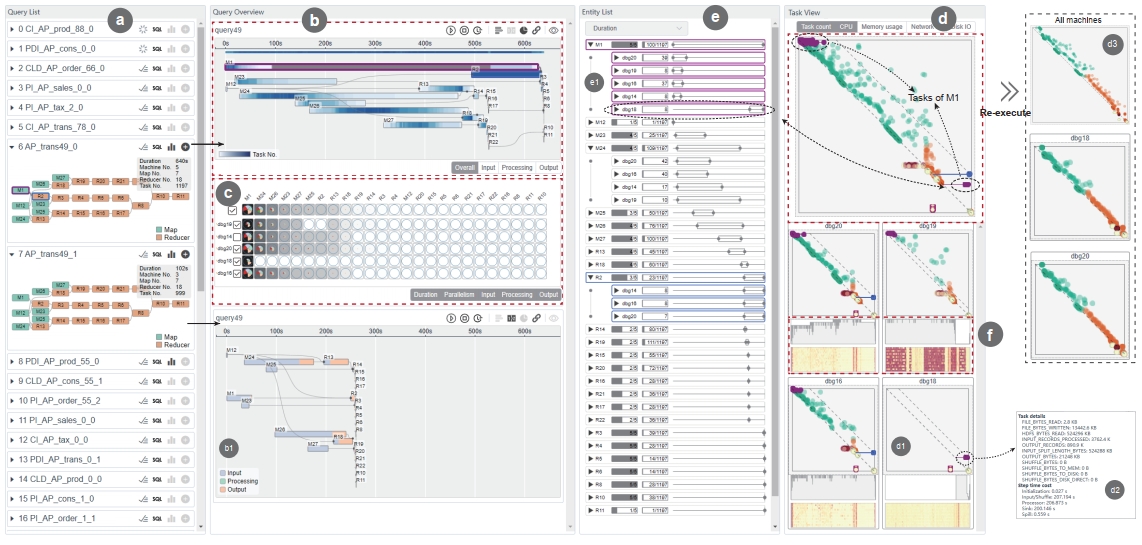Uncheck the dbg19 machine checkbox
The width and height of the screenshot is (1142, 545).
coord(237,225)
